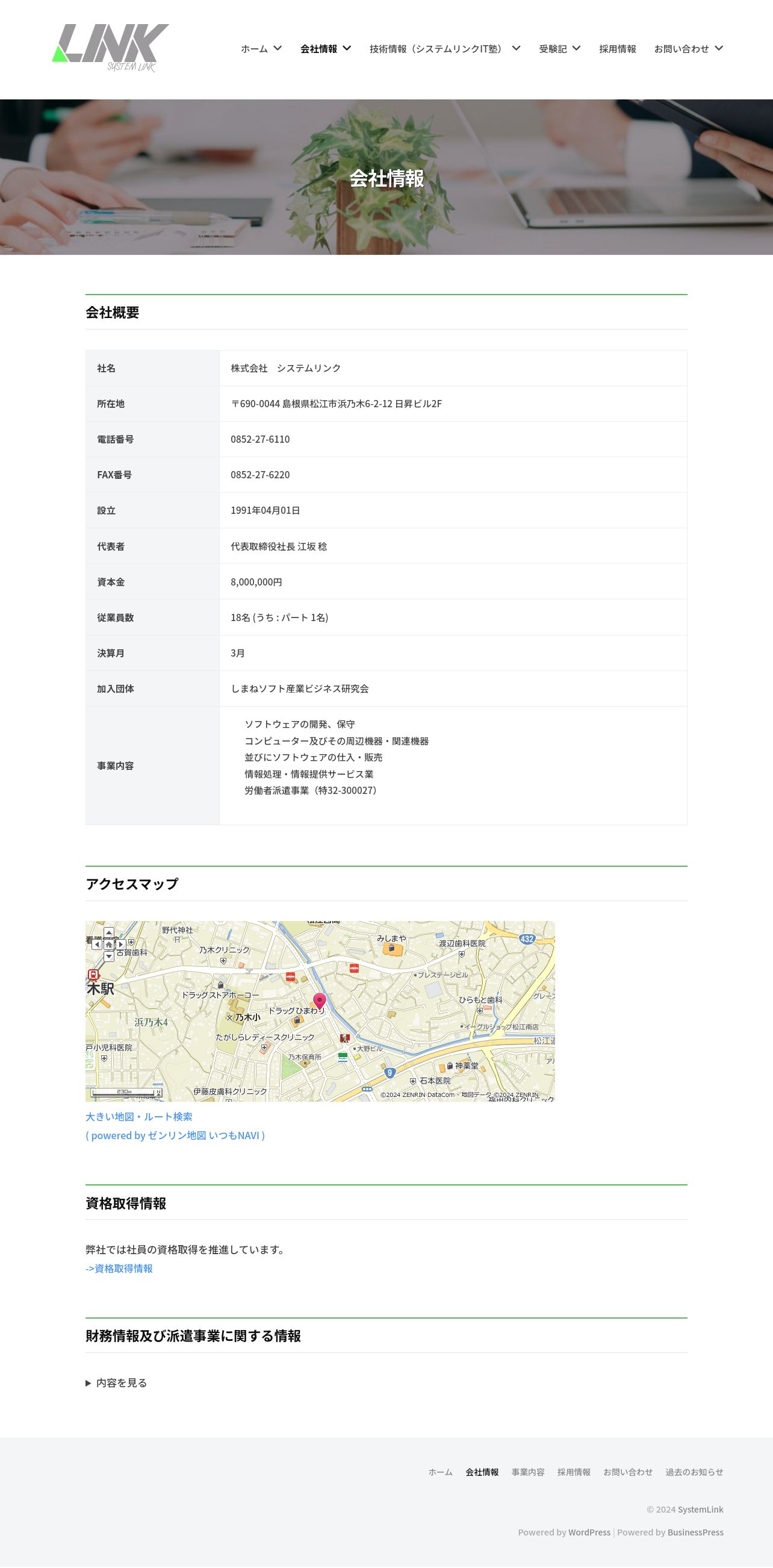Screen dimensions: 773x1568
Task: Click the footer 会社情報 link
Action: [x=482, y=1472]
